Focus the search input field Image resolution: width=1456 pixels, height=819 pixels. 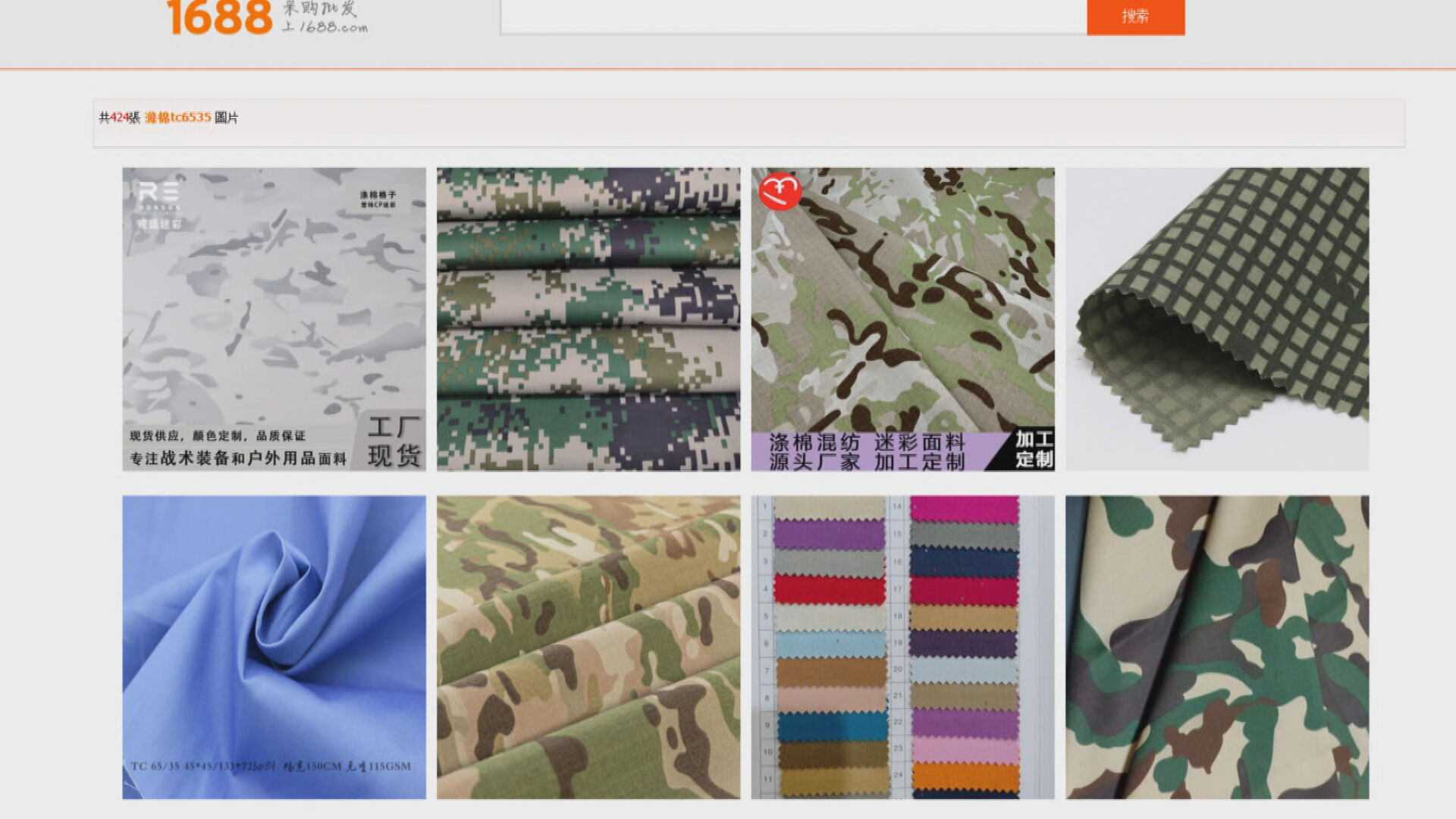(792, 17)
